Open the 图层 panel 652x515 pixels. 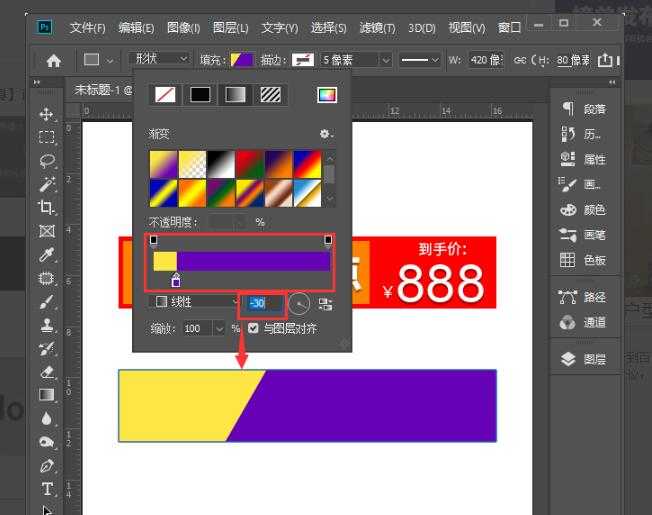(583, 359)
